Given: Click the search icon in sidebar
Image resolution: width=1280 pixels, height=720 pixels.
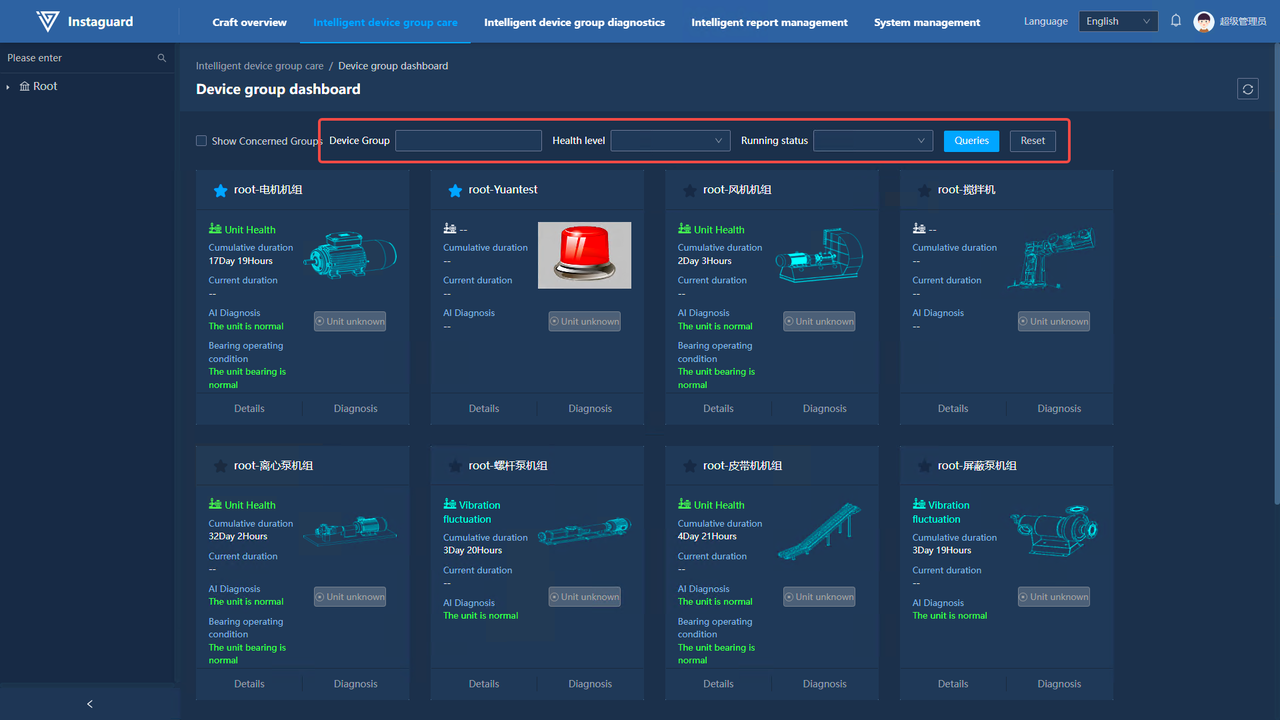Looking at the screenshot, I should [162, 58].
